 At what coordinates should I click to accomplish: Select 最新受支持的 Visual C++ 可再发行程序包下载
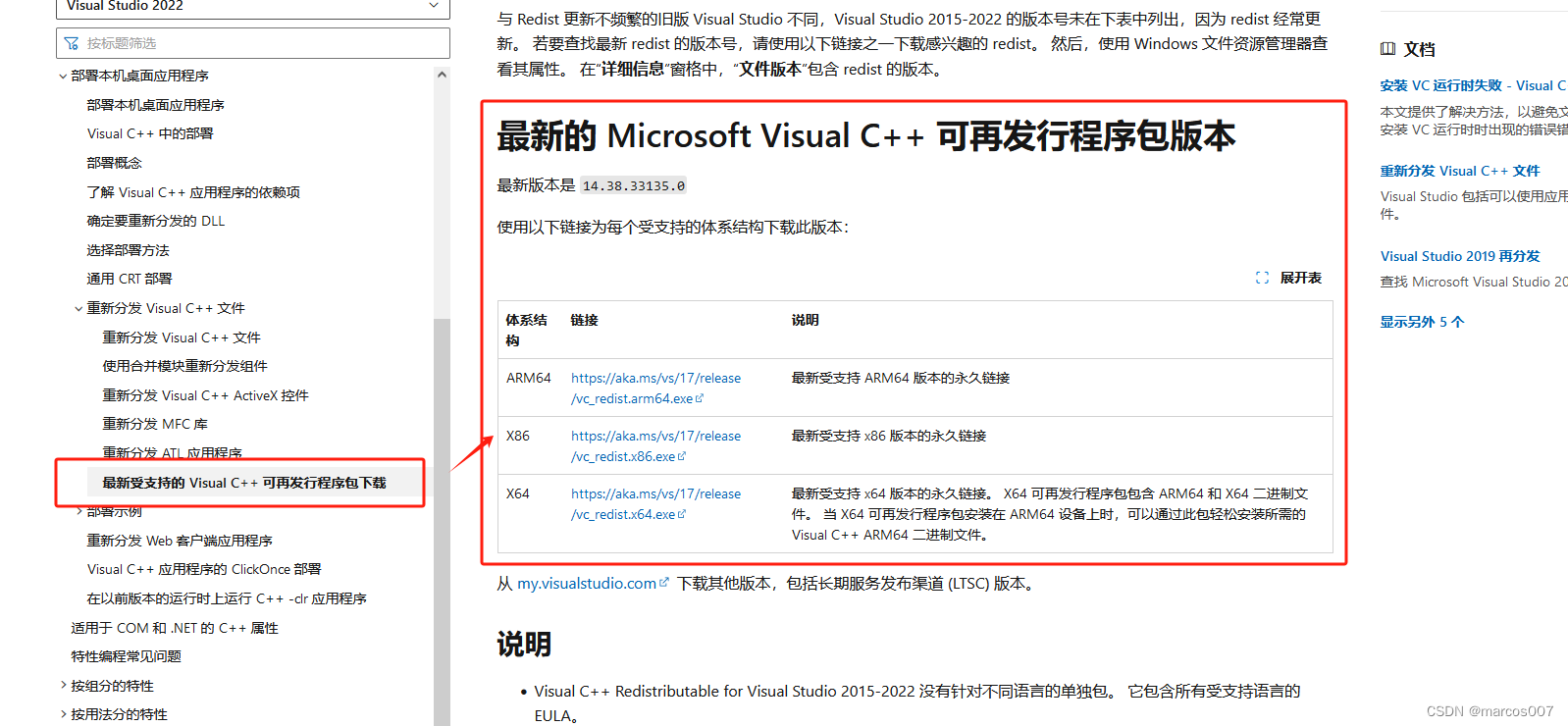pos(244,483)
